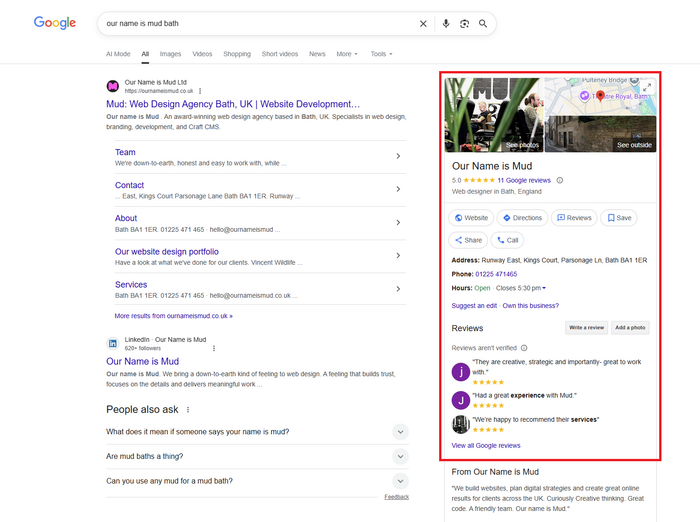Start voice search with microphone icon
Viewport: 700px width, 522px height.
pyautogui.click(x=446, y=23)
